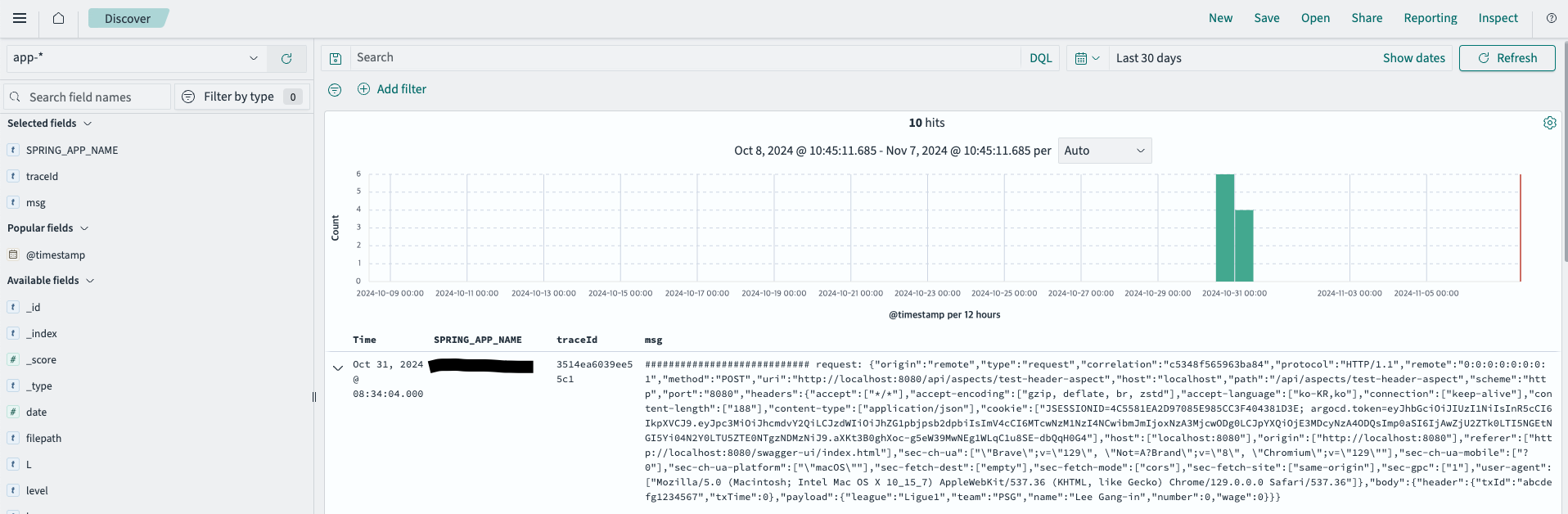Click the Add filter link
Screen dimensions: 1568x514
[x=401, y=89]
